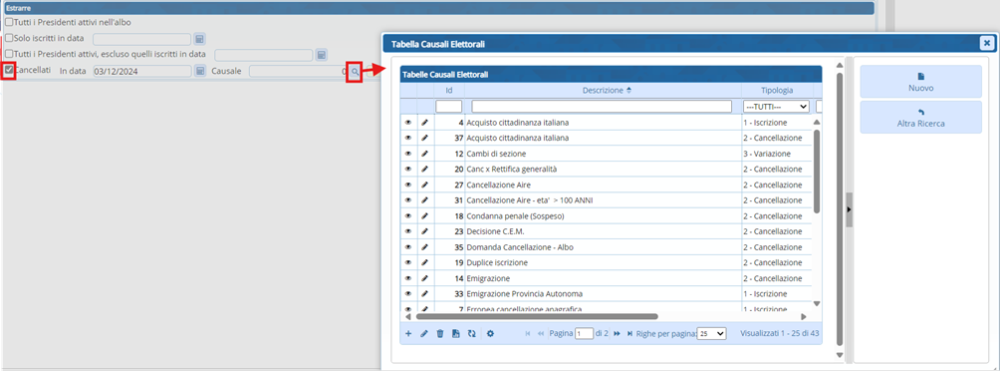Open calendar picker next to In data
Screen dimensions: 1000x371
(200, 71)
